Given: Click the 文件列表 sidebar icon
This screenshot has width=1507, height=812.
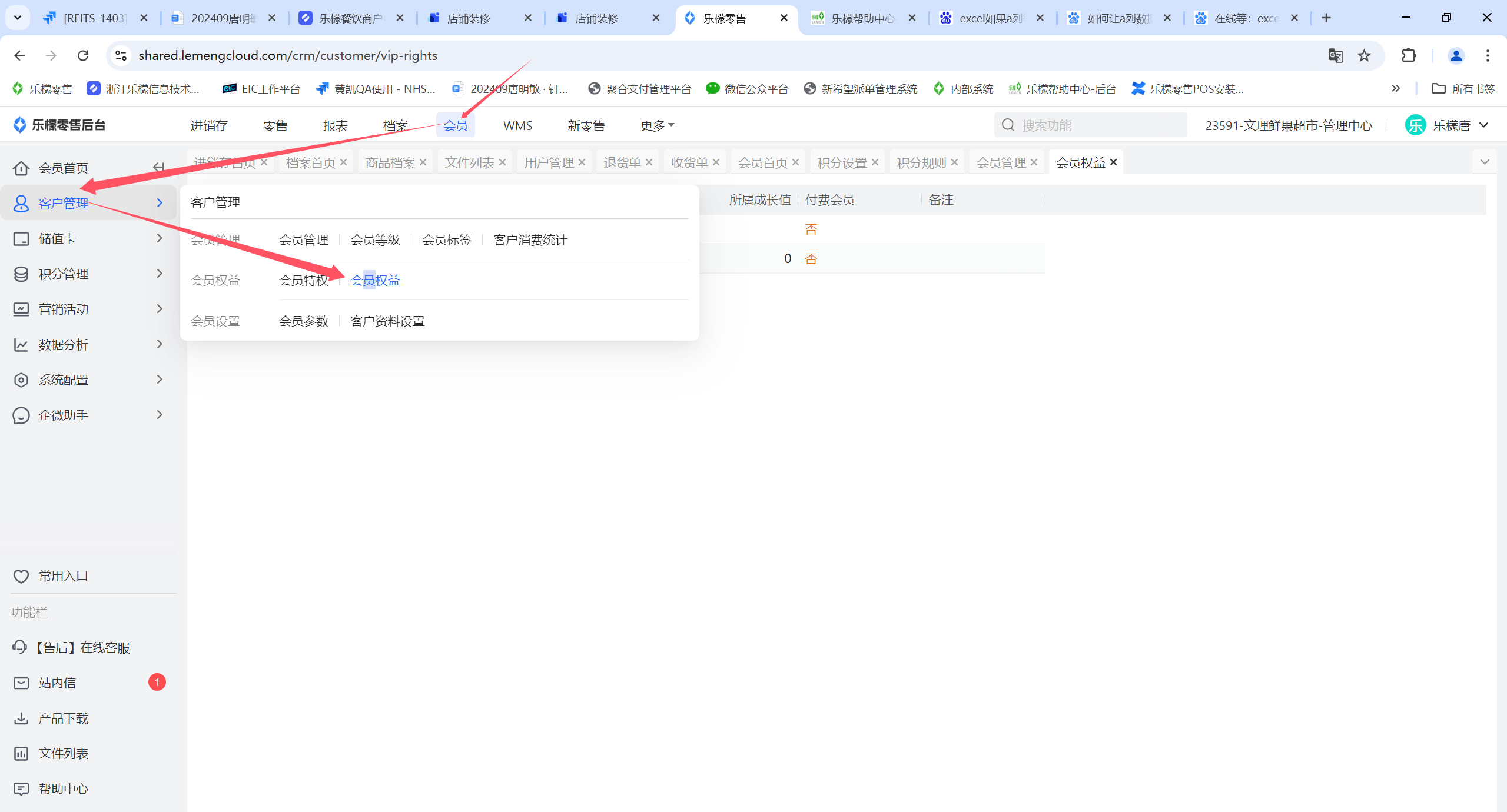Looking at the screenshot, I should coord(21,754).
